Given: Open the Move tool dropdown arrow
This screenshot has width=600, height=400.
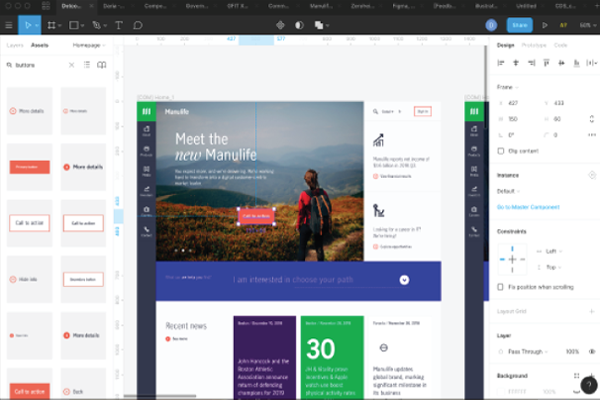Looking at the screenshot, I should click(37, 25).
